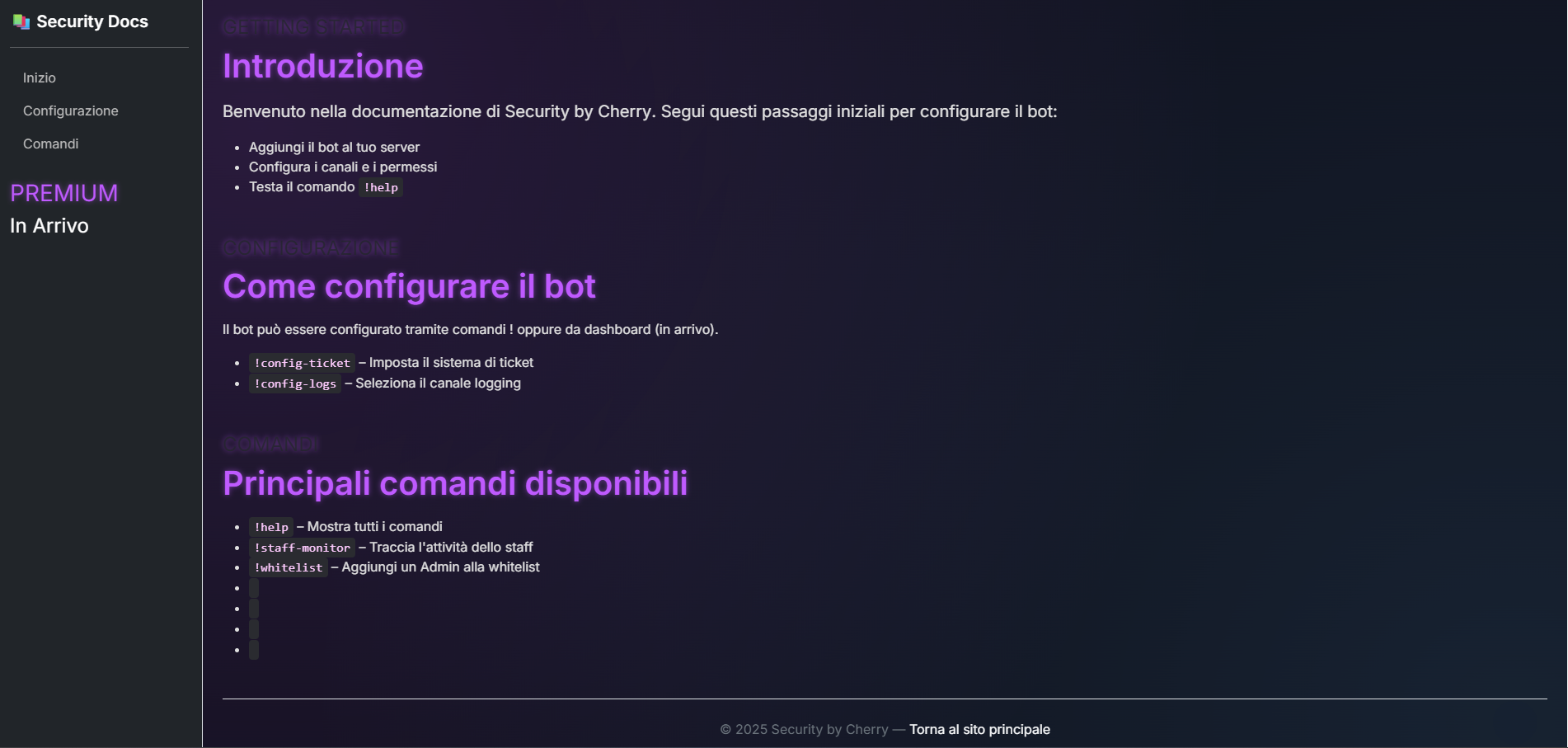
Task: Click the "Principali comandi disponibili" heading
Action: [455, 483]
